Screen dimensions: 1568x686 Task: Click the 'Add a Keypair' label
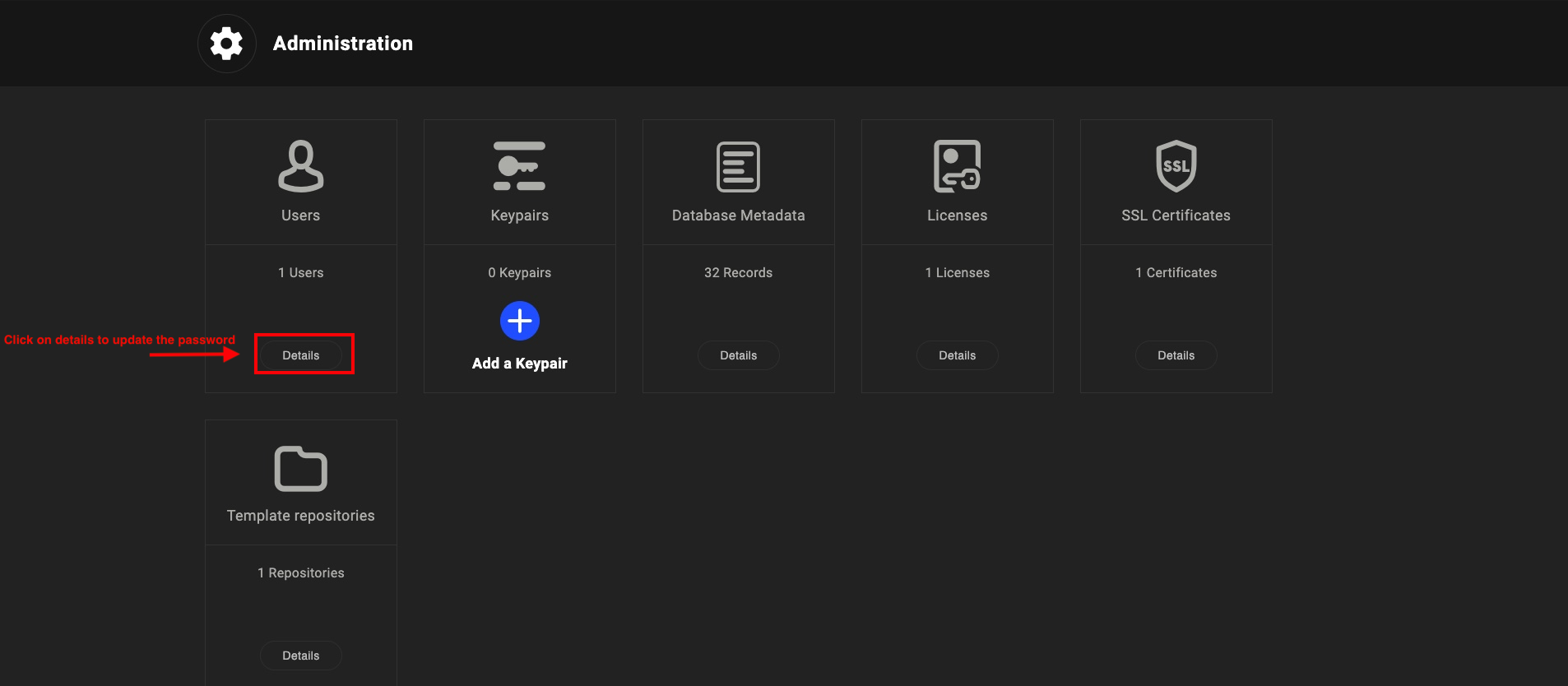click(520, 364)
